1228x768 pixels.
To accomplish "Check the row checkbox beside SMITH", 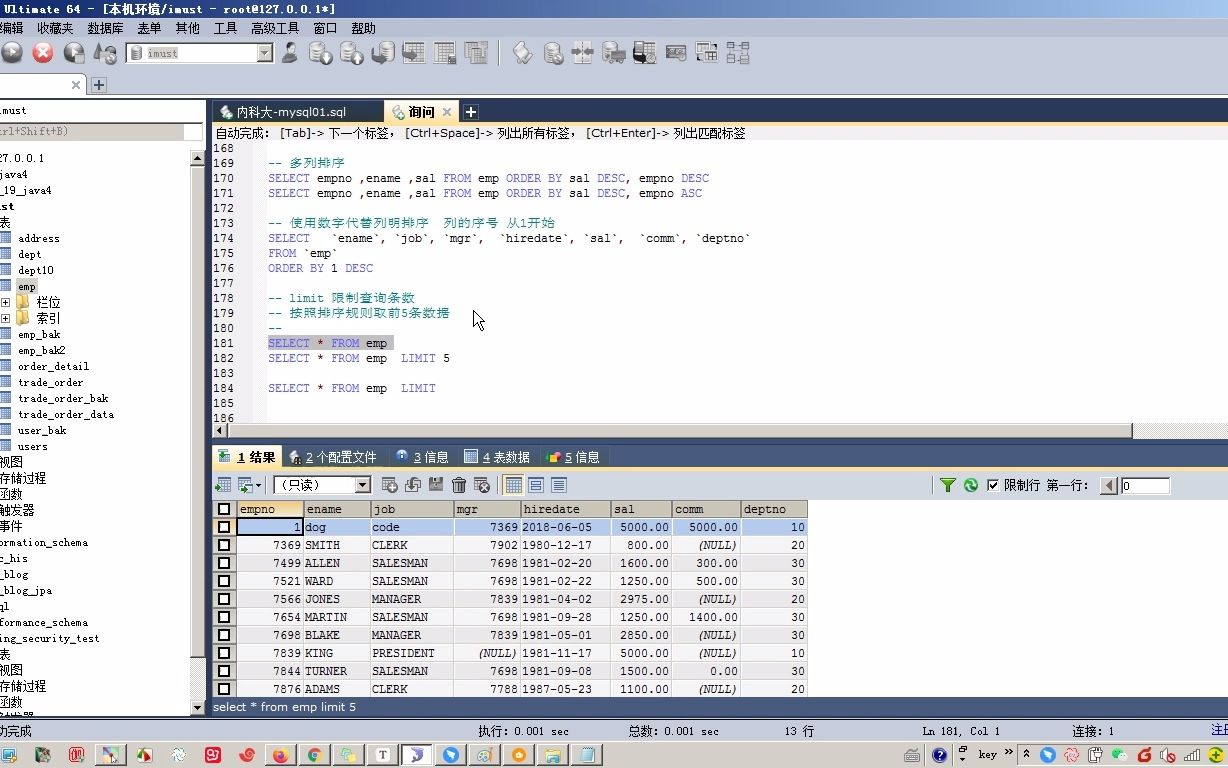I will click(224, 545).
